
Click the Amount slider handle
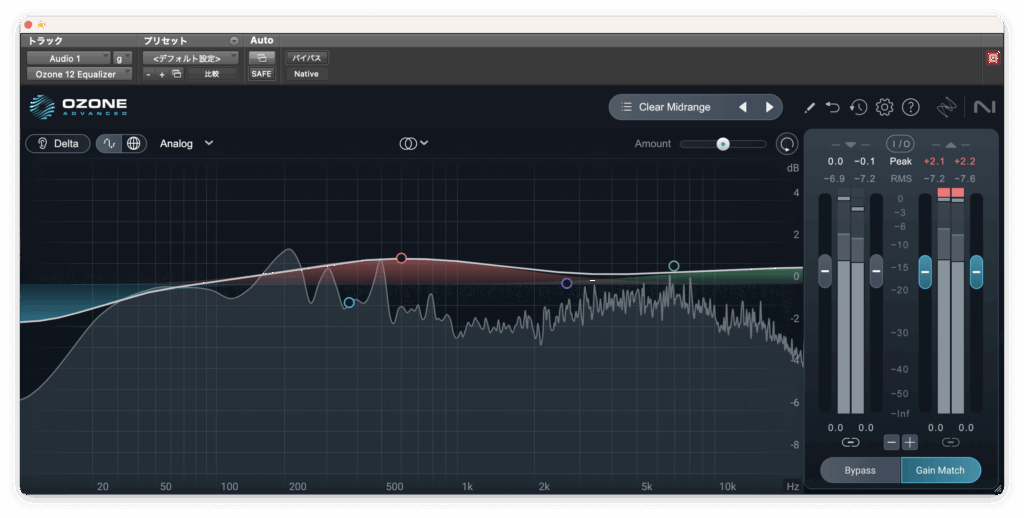tap(722, 144)
